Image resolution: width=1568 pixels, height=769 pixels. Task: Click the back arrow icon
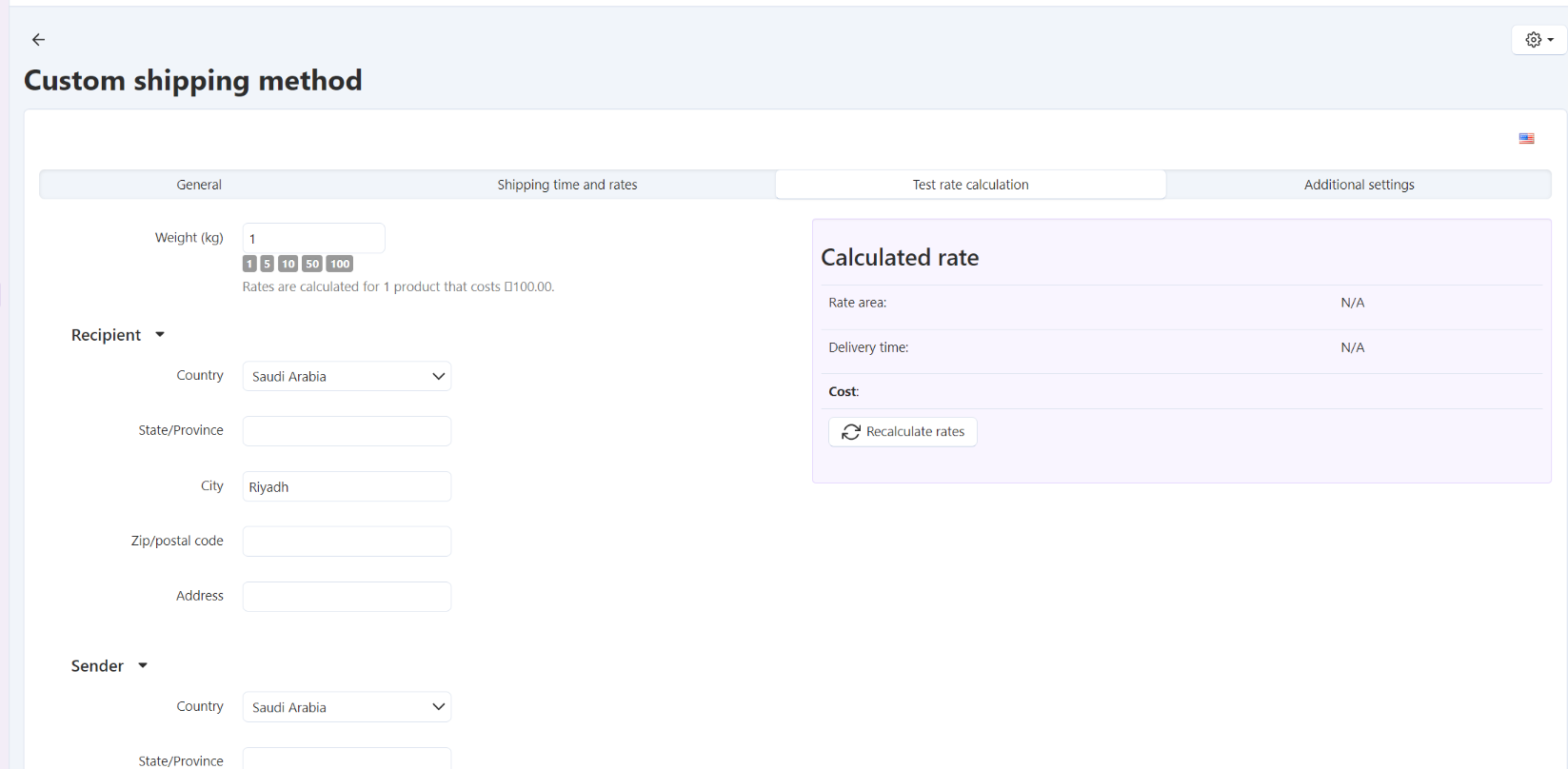(x=38, y=39)
